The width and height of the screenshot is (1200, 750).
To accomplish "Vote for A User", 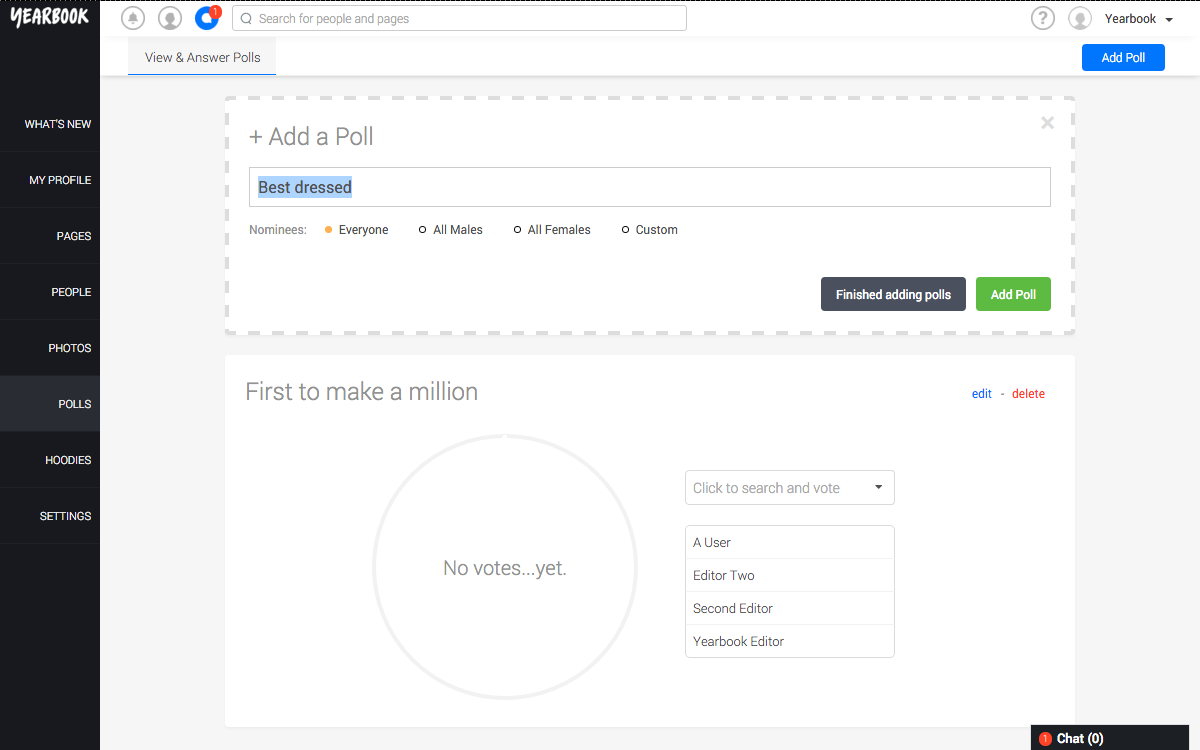I will pyautogui.click(x=790, y=542).
